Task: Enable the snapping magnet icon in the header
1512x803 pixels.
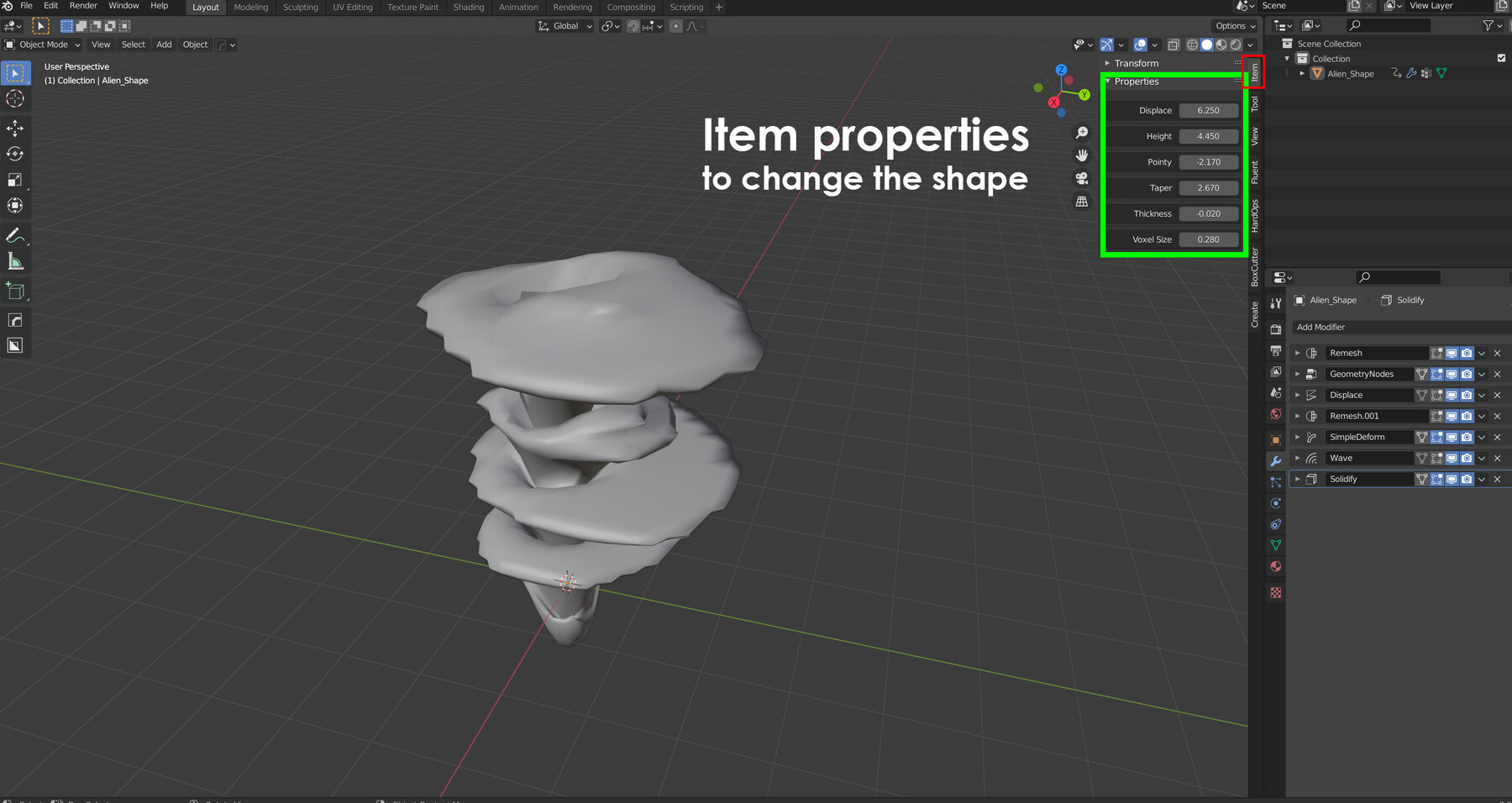Action: point(632,26)
